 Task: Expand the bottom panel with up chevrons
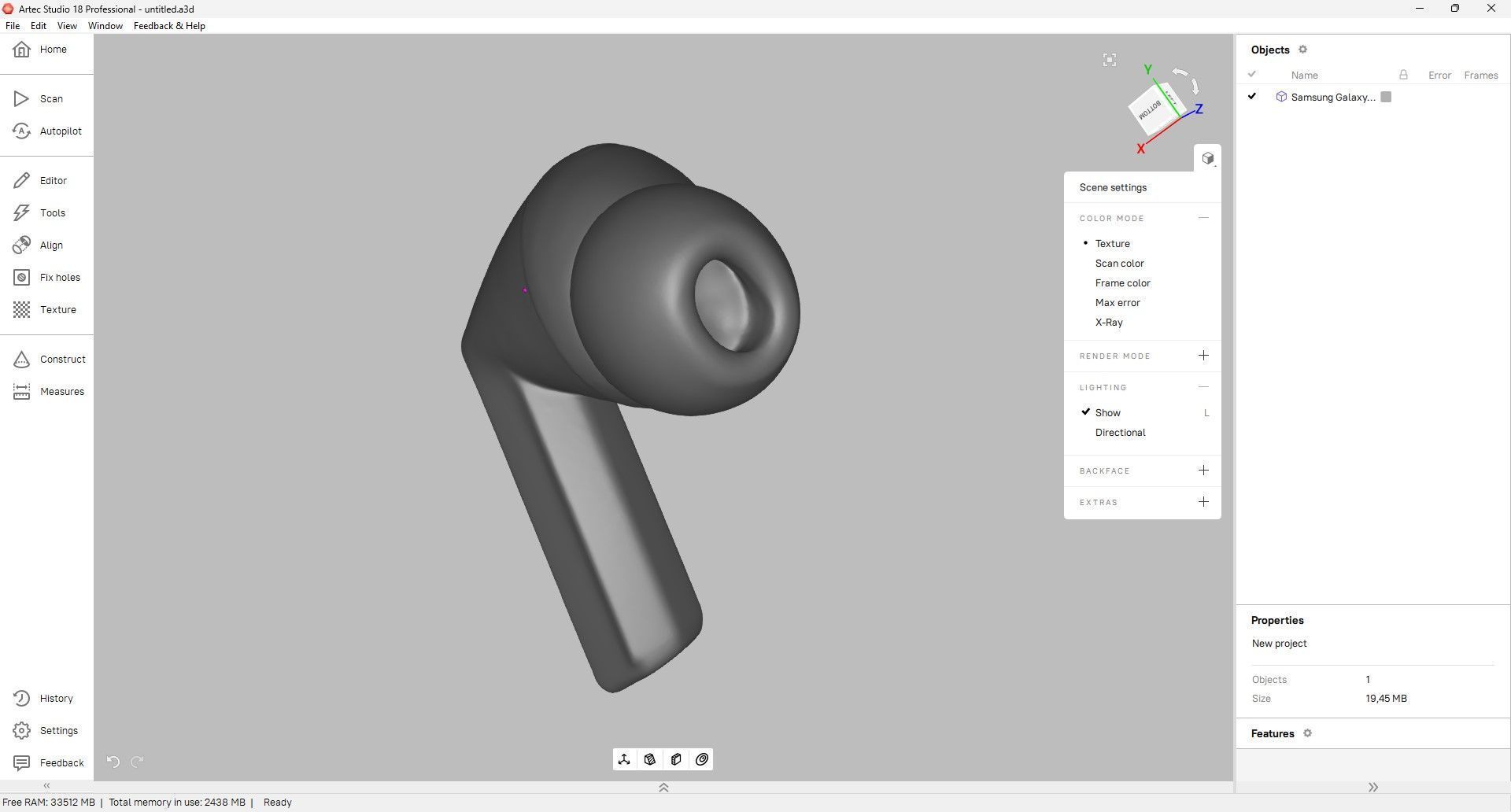[x=663, y=788]
